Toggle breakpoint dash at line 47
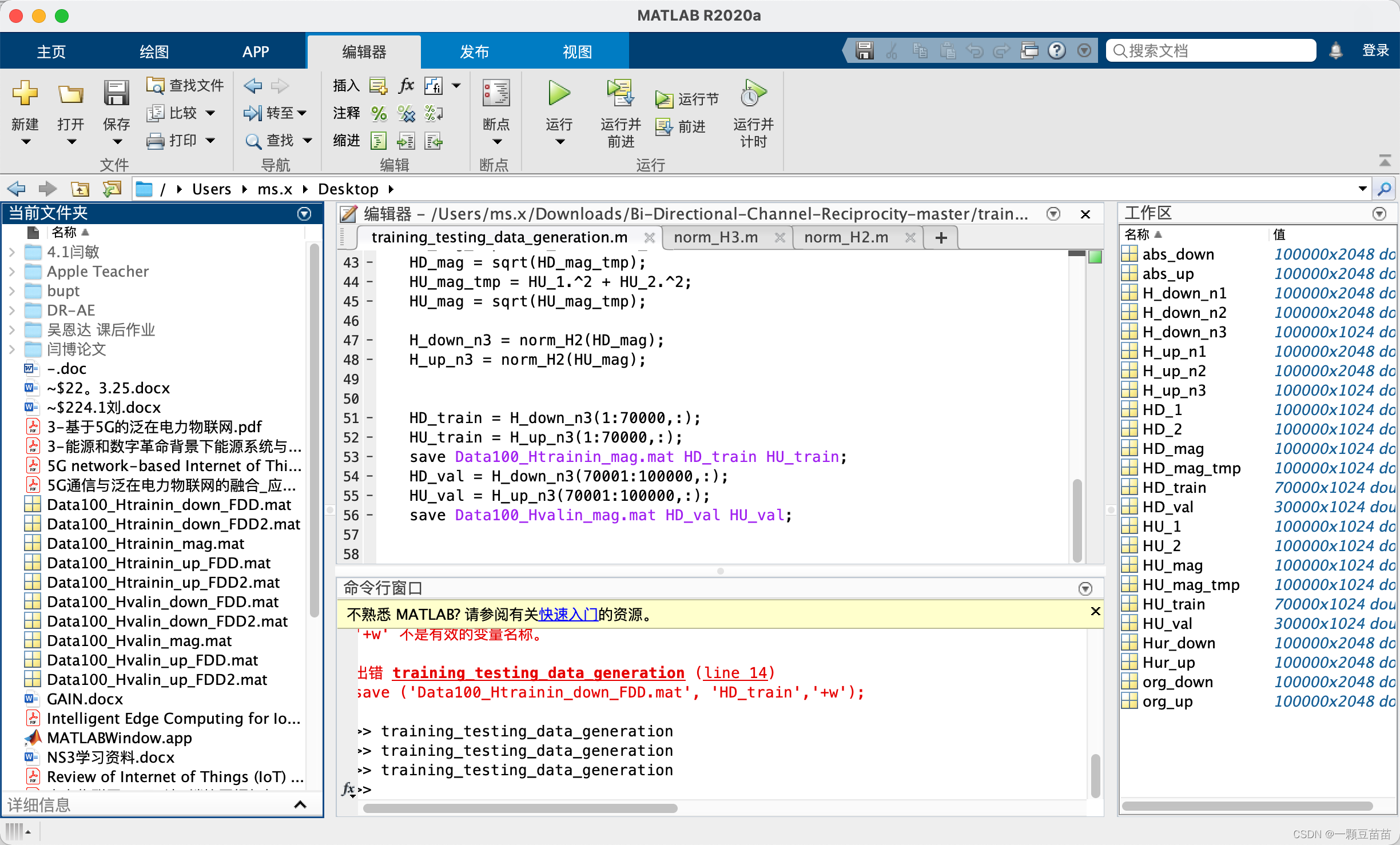This screenshot has height=845, width=1400. 370,340
